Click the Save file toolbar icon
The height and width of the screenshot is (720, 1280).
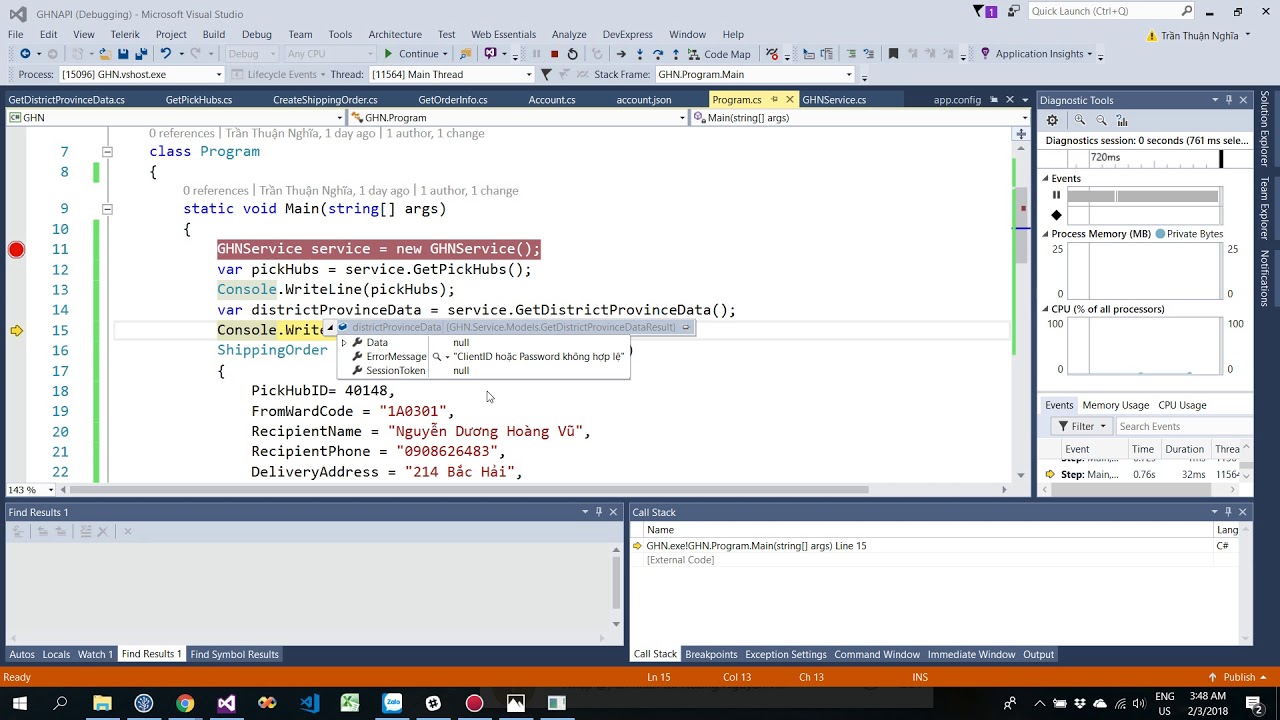123,54
